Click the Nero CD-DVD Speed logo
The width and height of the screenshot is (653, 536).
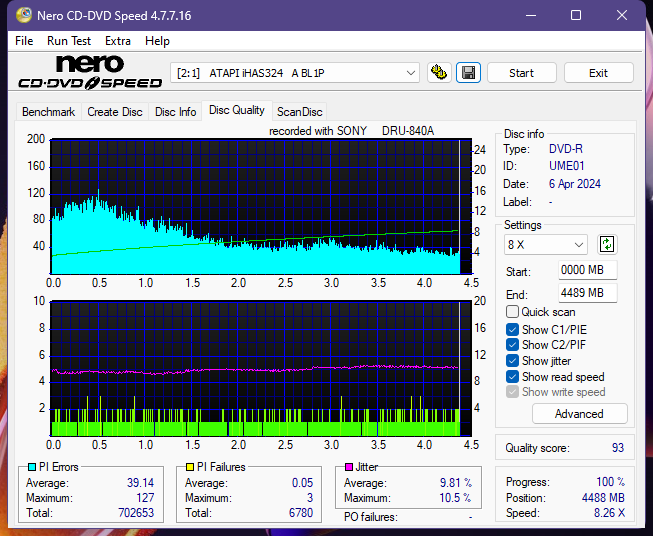90,72
